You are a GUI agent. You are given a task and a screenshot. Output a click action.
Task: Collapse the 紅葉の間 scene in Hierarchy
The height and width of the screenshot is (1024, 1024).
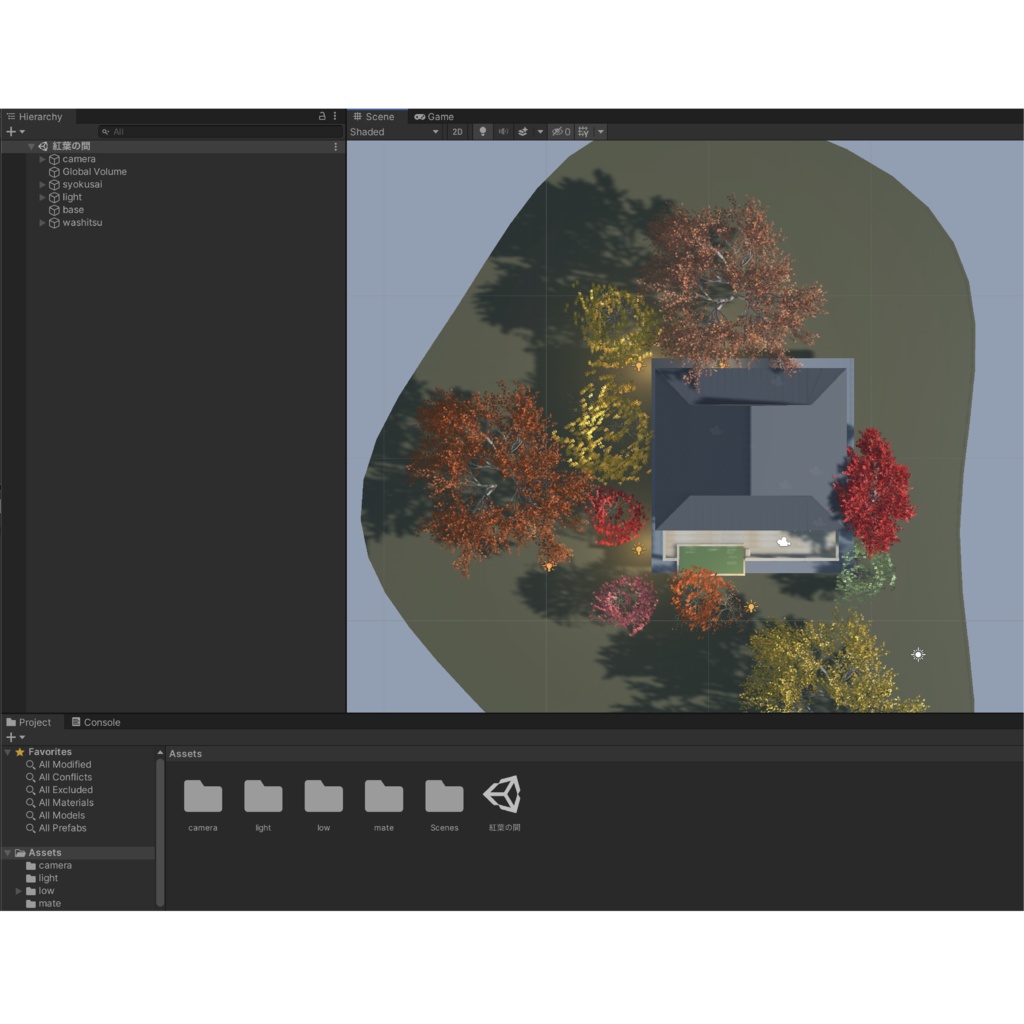[31, 146]
